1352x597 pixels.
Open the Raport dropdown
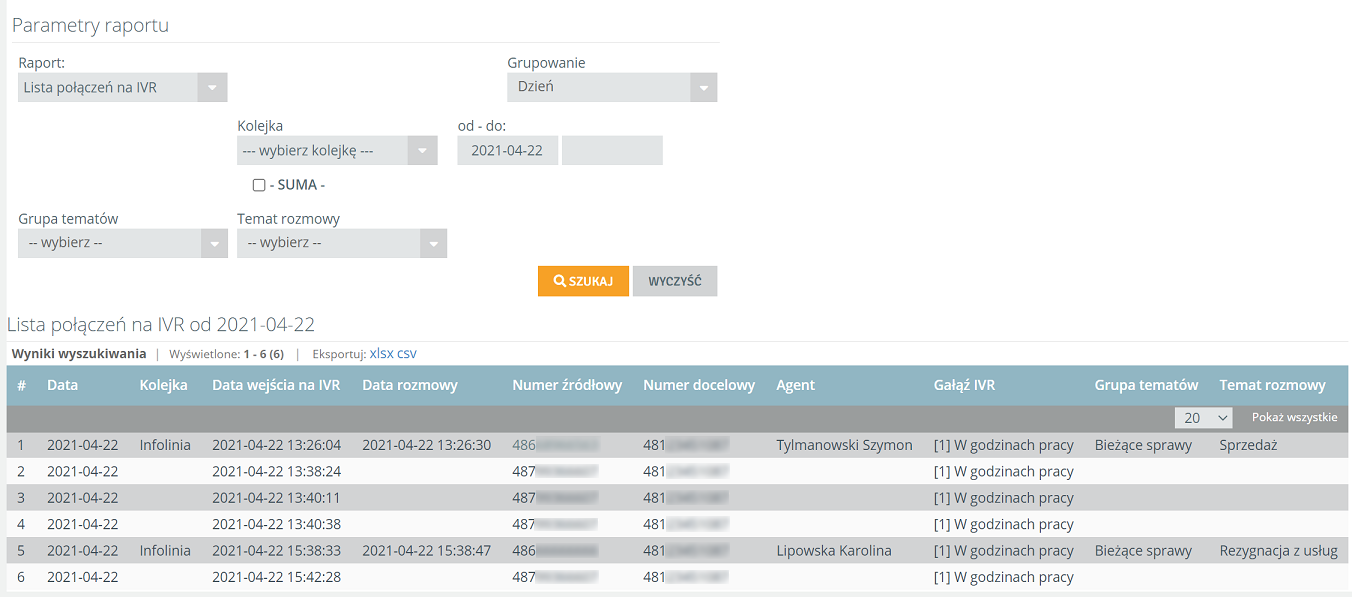pyautogui.click(x=123, y=87)
